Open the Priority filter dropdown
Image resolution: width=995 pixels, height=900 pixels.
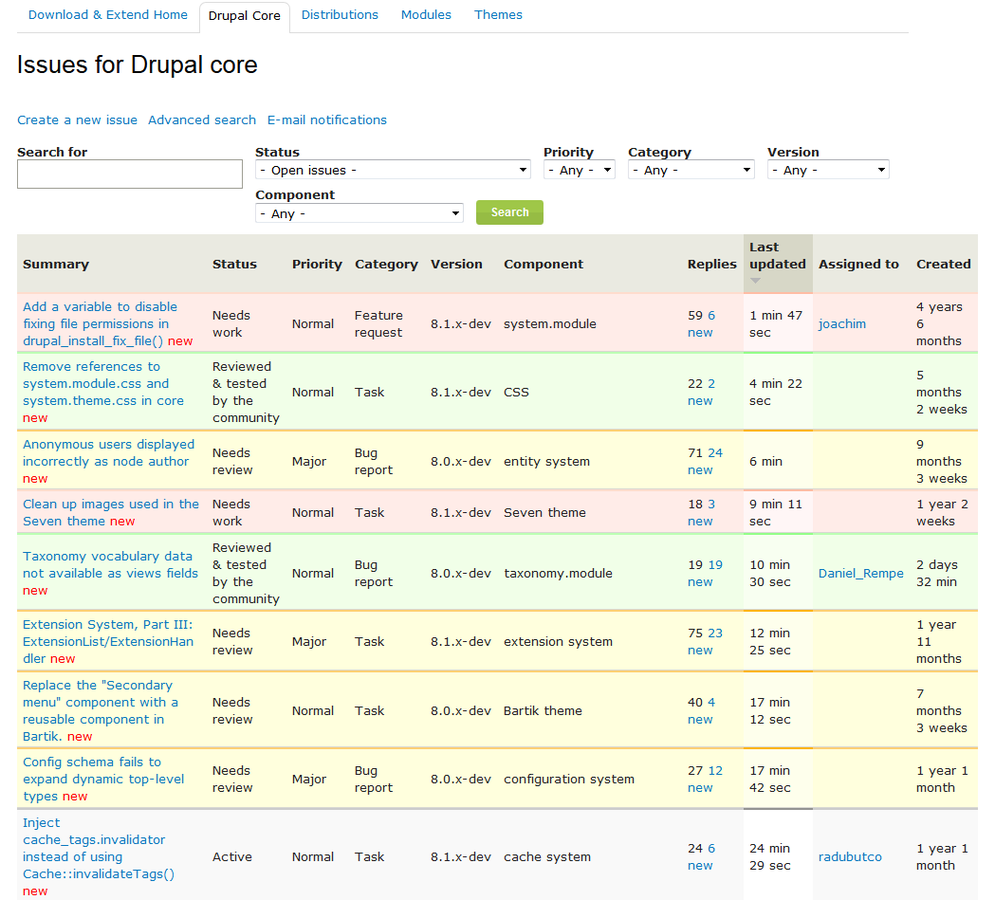579,169
